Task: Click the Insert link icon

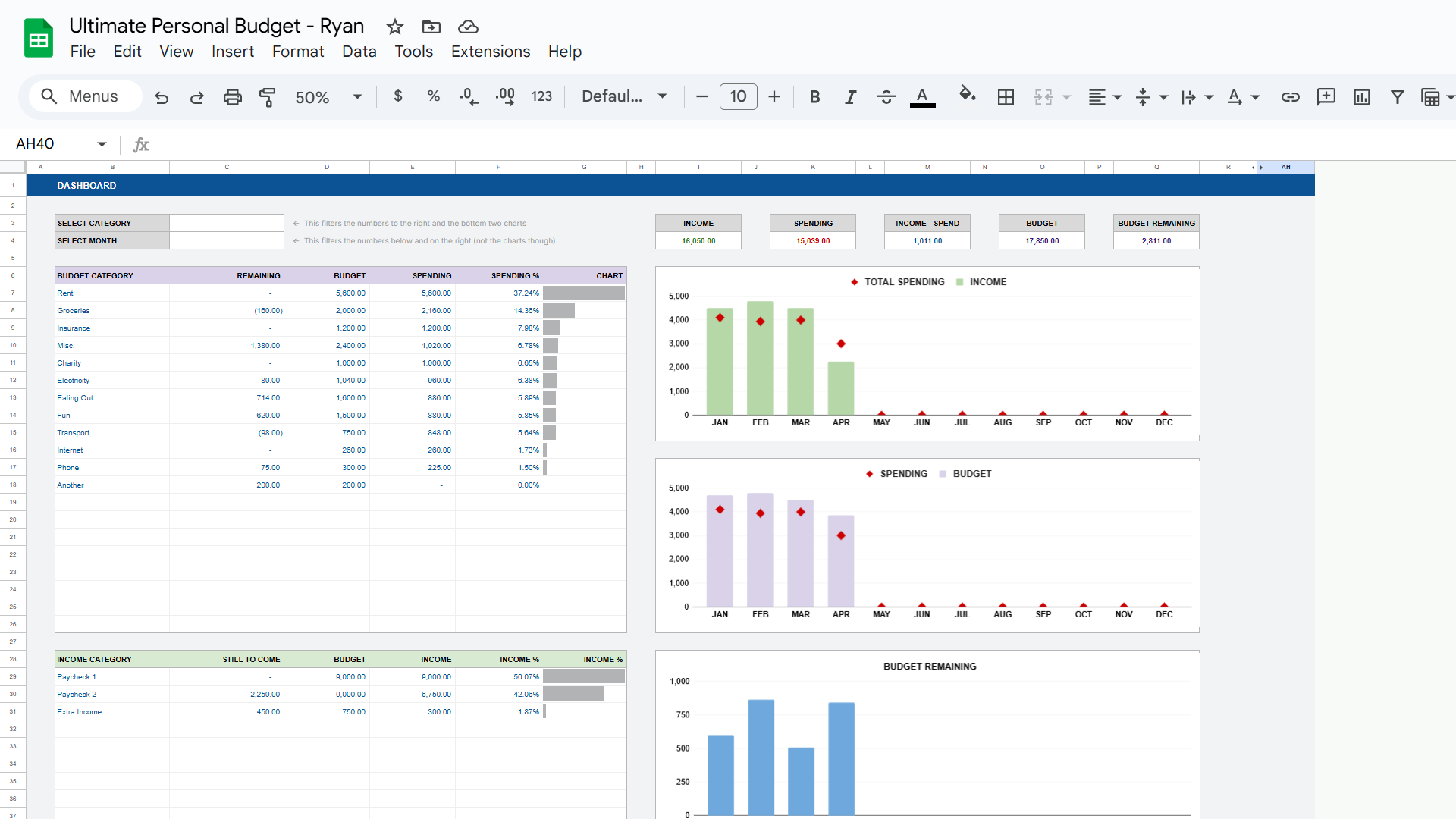Action: [x=1290, y=97]
